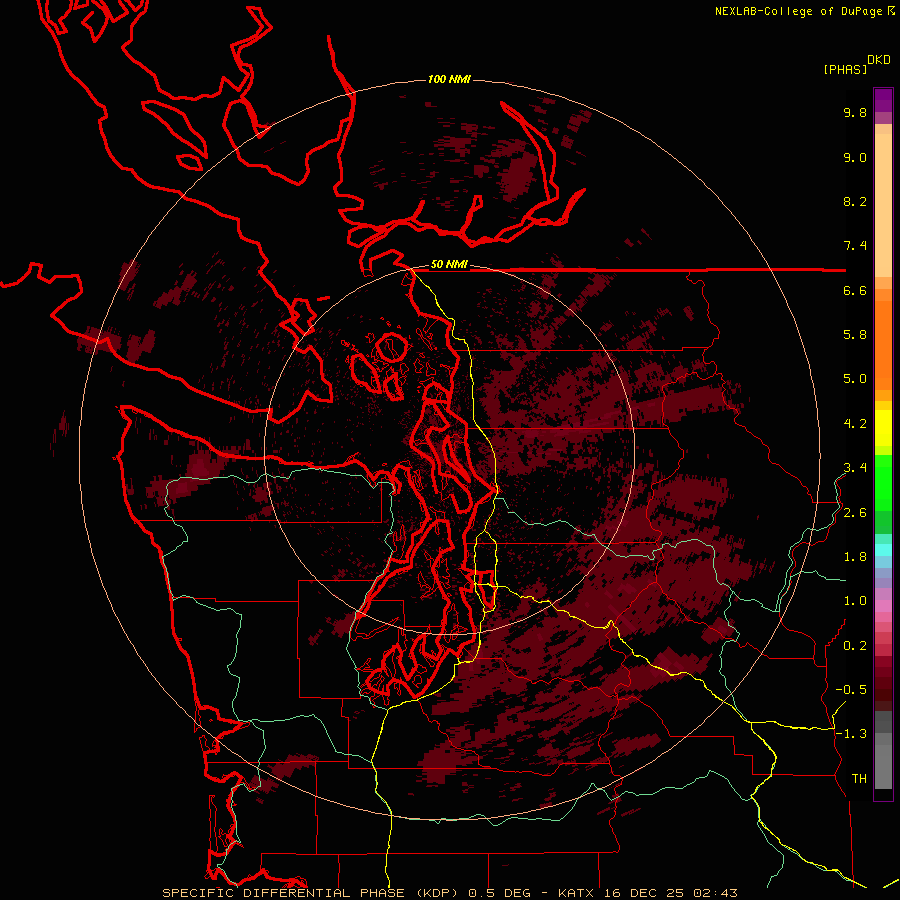Click the DKD unit label above the scale
This screenshot has width=900, height=900.
pyautogui.click(x=879, y=60)
